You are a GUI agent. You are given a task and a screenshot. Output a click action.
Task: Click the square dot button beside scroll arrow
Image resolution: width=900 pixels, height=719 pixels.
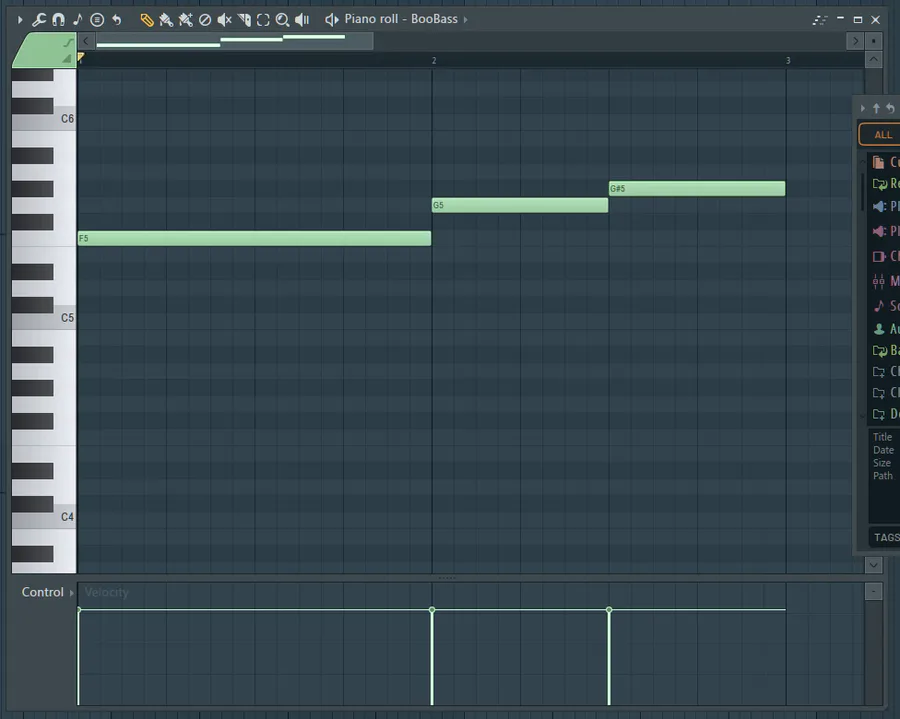point(873,41)
